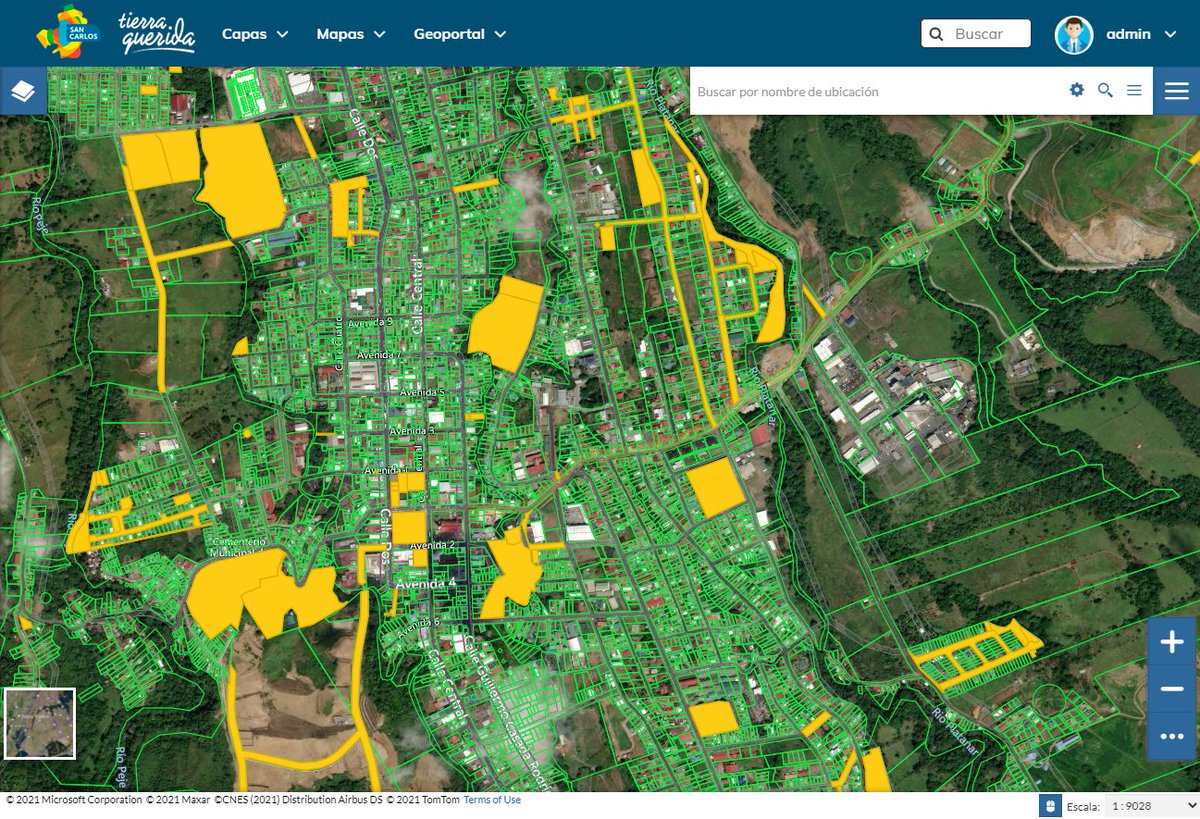
Task: Open the Capas menu
Action: [x=255, y=34]
